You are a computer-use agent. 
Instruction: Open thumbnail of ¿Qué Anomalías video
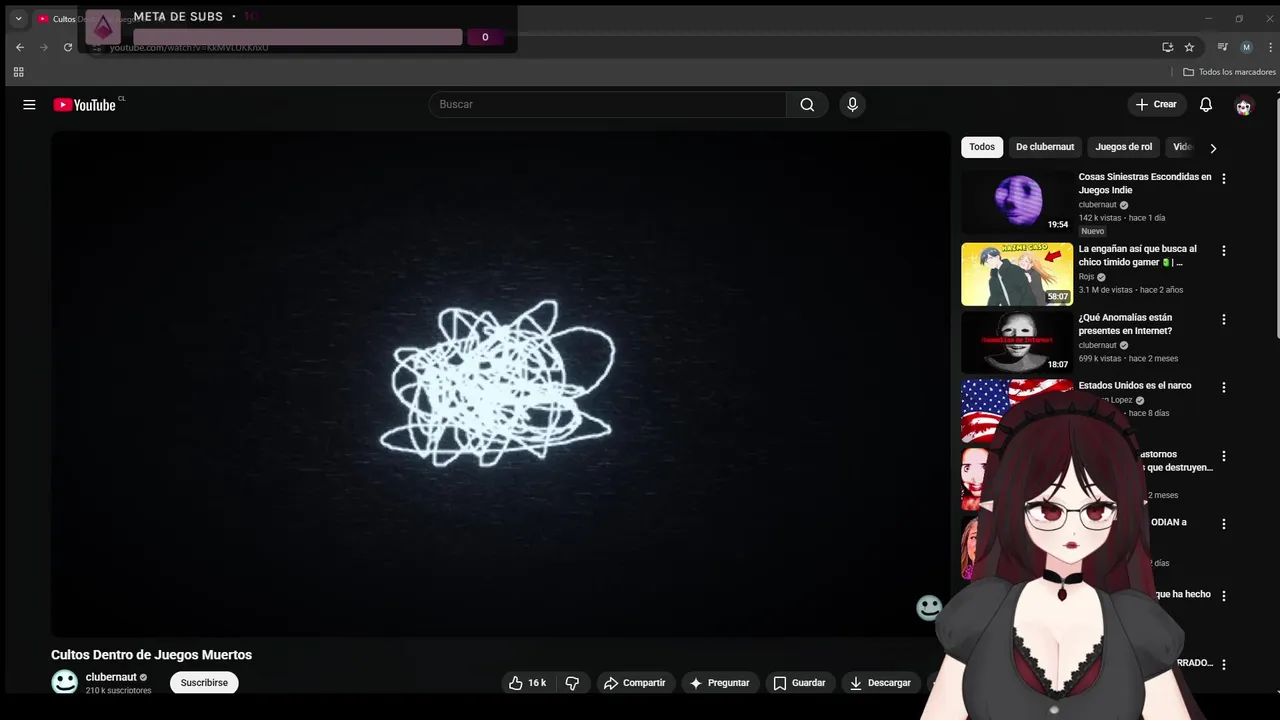[x=1017, y=343]
